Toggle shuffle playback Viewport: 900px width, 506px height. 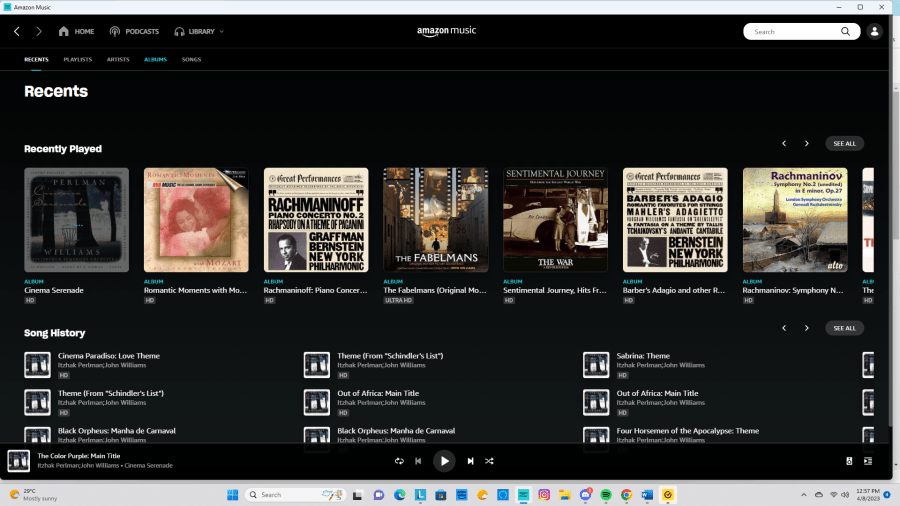(x=489, y=461)
